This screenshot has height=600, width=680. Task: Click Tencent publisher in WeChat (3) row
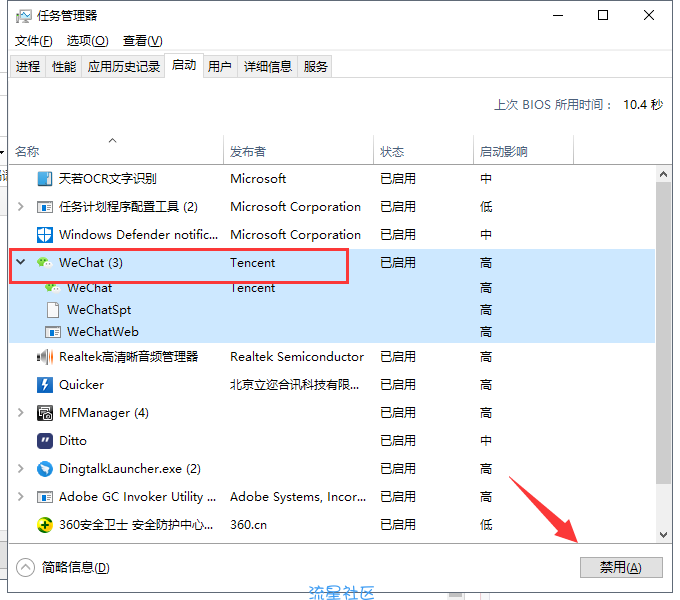(x=252, y=263)
